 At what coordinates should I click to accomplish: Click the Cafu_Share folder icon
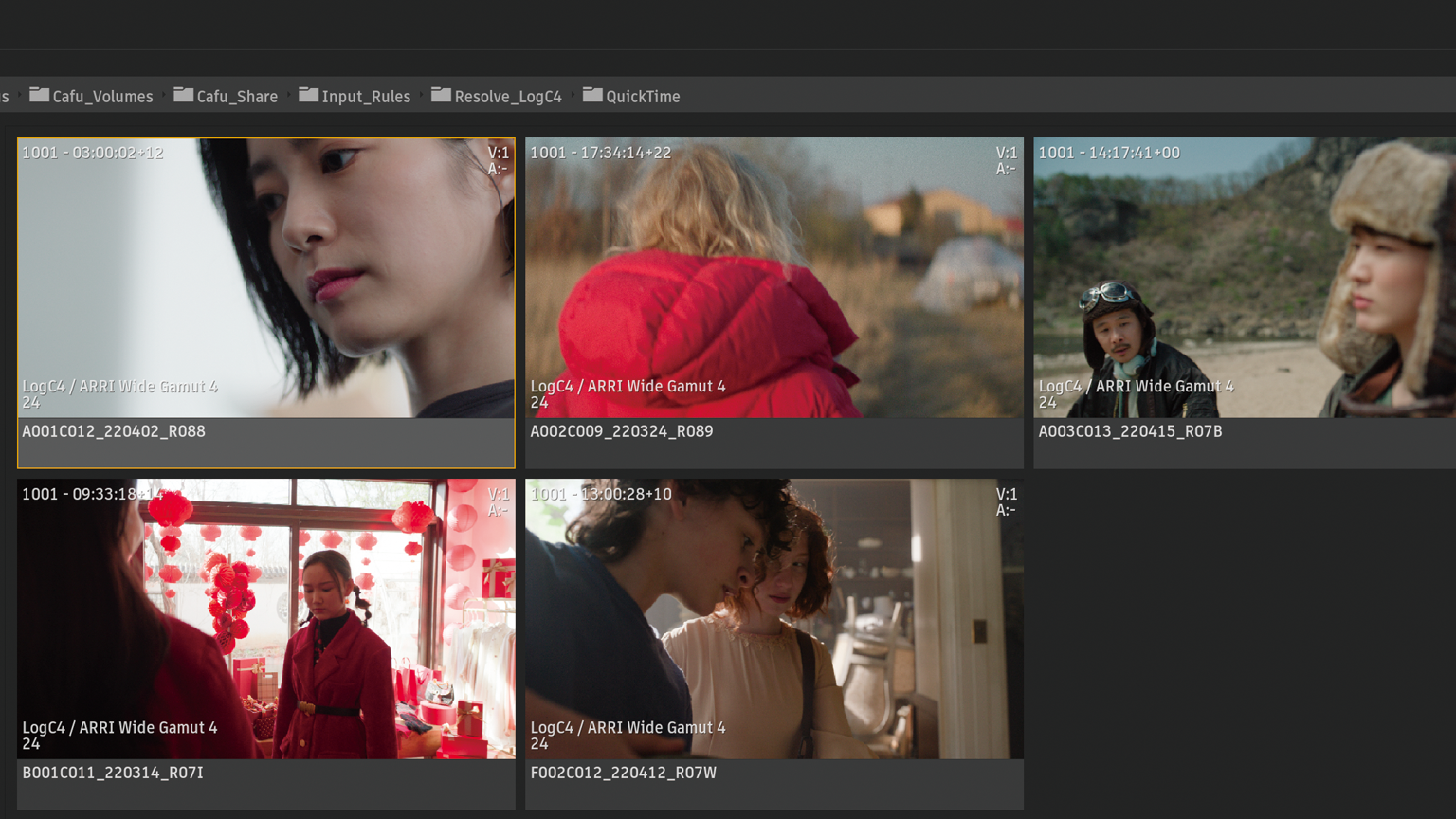pos(183,95)
